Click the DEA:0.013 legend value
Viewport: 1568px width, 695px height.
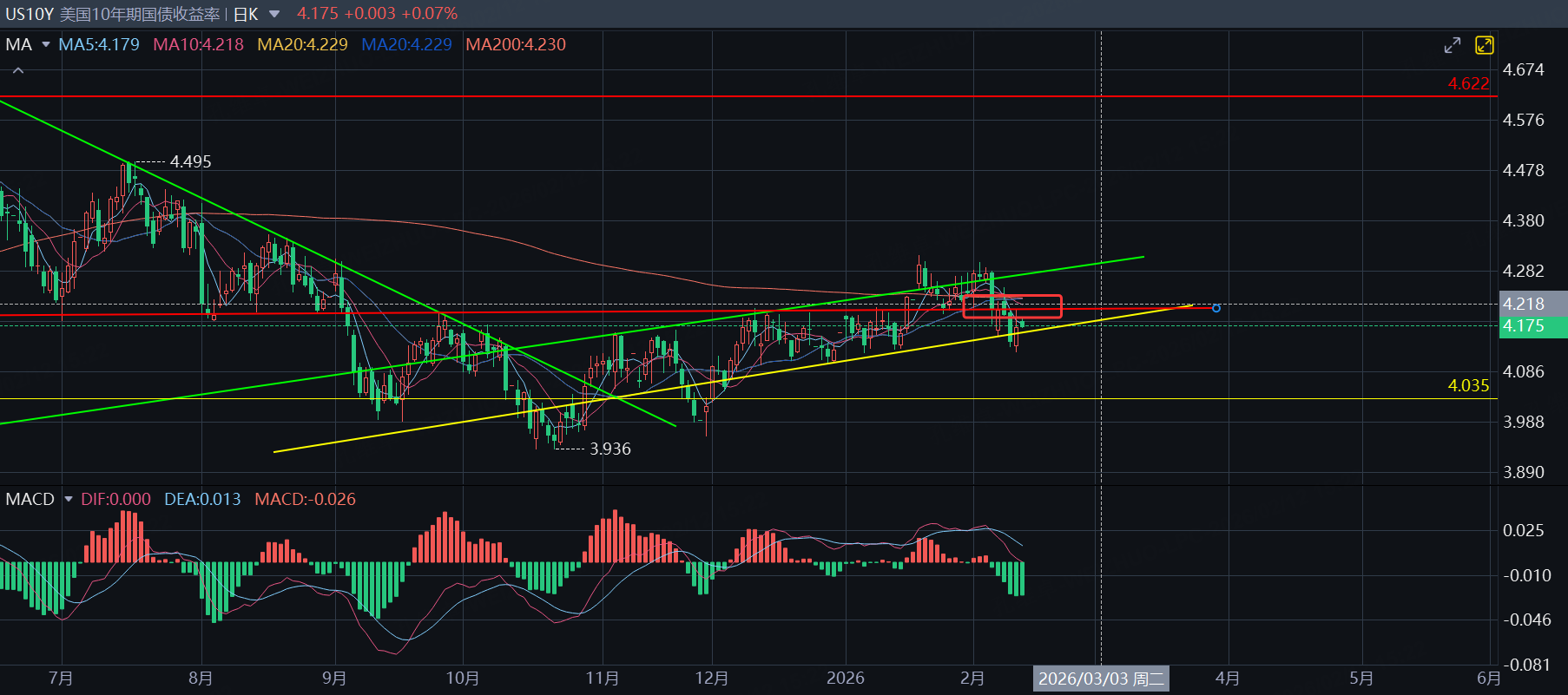pyautogui.click(x=202, y=499)
